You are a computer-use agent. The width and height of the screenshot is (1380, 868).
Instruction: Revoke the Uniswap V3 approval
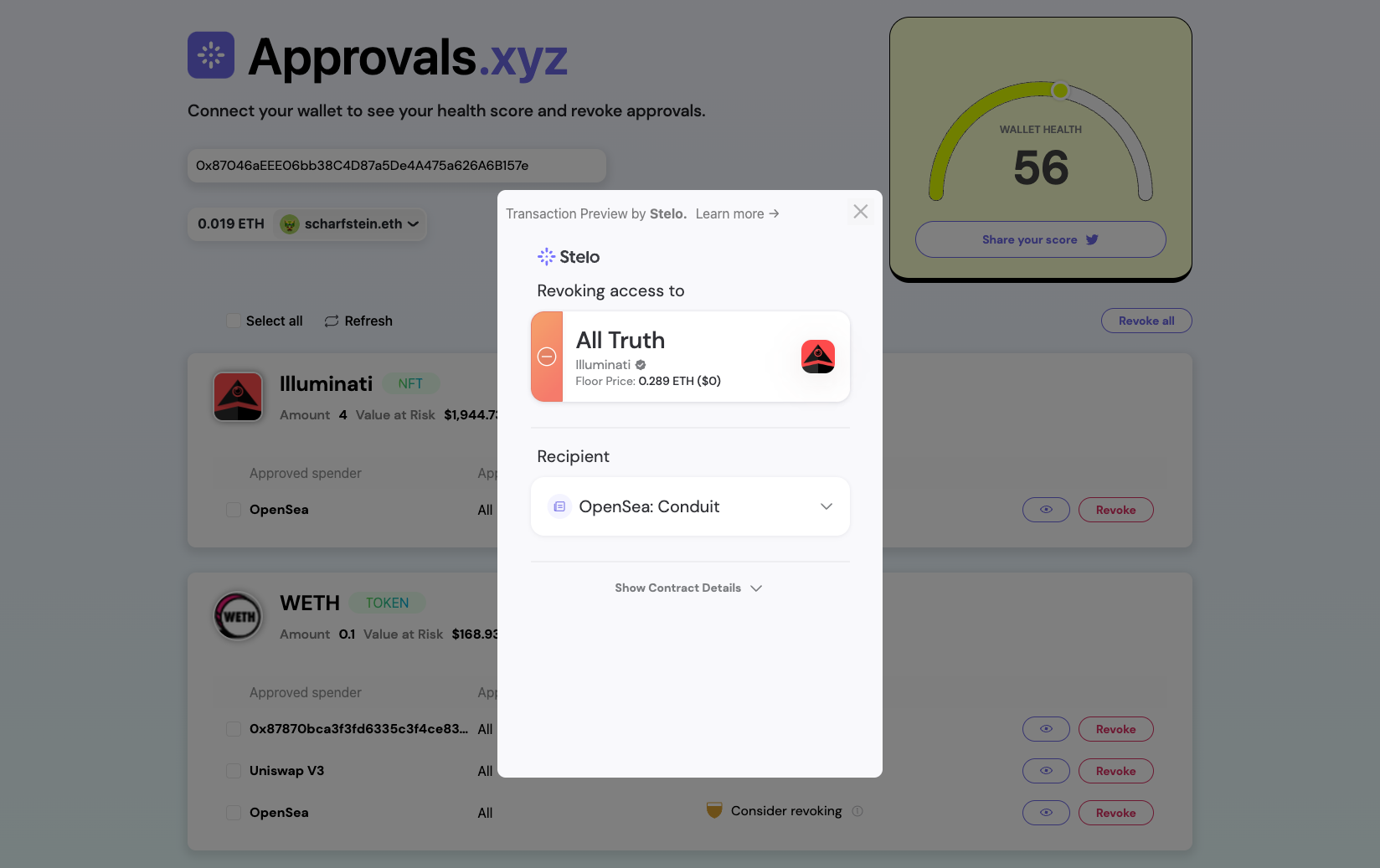pyautogui.click(x=1116, y=771)
